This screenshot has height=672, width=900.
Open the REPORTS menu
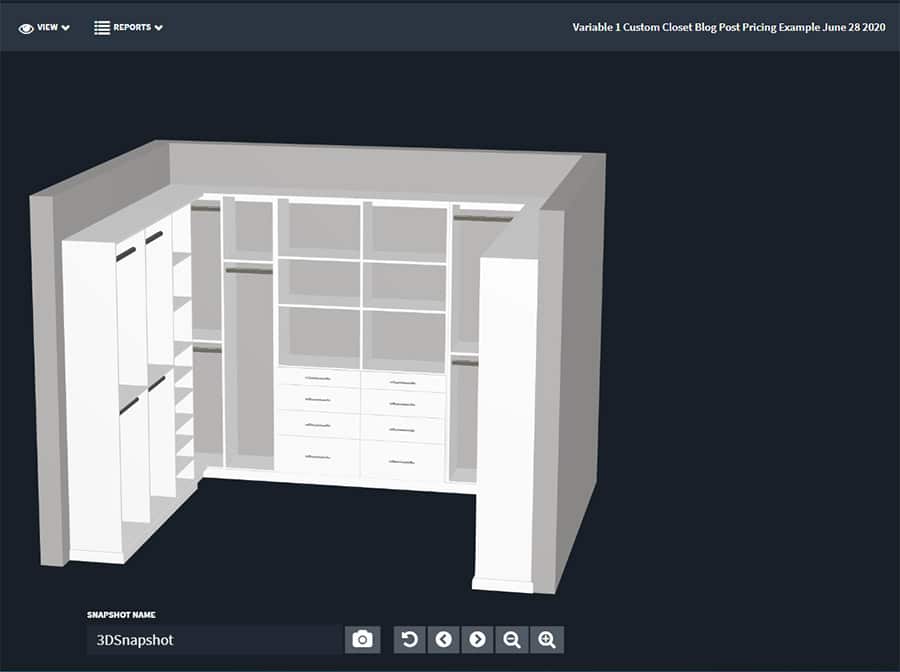129,28
